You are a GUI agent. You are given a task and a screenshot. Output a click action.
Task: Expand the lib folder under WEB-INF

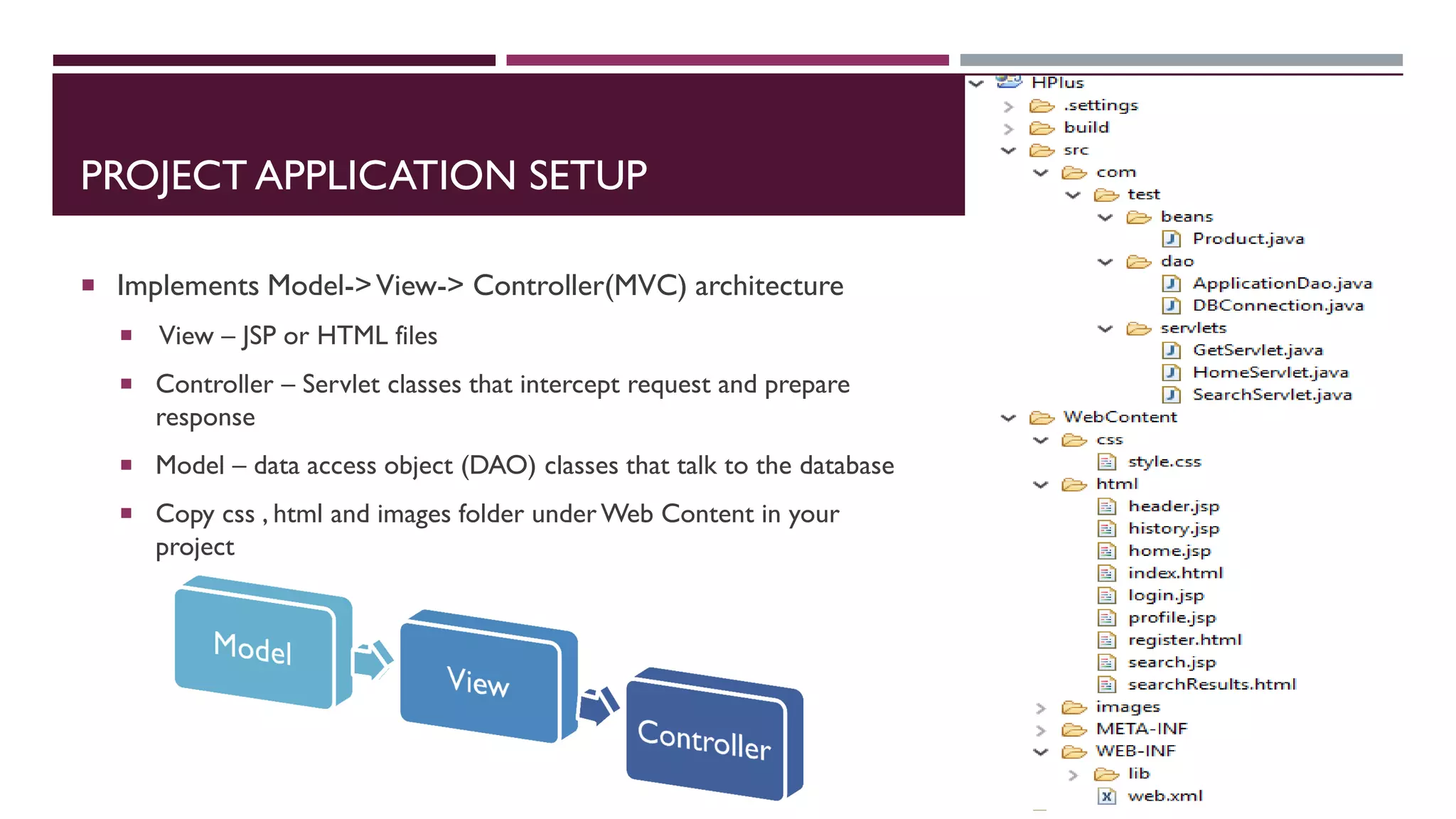pyautogui.click(x=1073, y=775)
